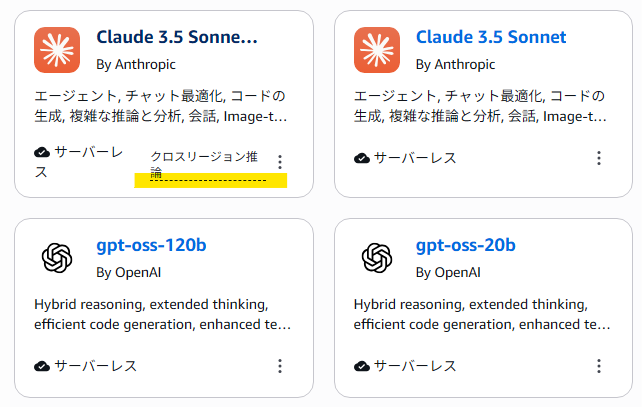Click the OpenAI logo on the gpt-oss-20b card
642x407 pixels.
pos(377,258)
